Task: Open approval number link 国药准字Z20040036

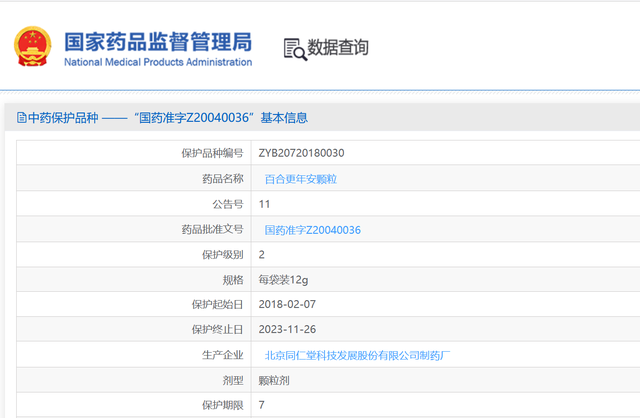Action: pyautogui.click(x=313, y=230)
